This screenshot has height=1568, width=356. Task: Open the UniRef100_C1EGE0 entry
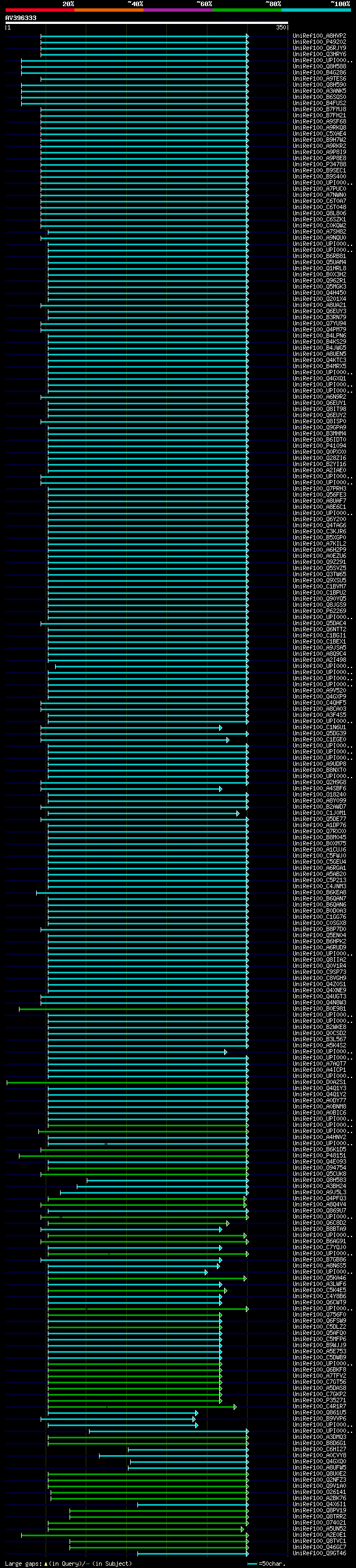pyautogui.click(x=319, y=739)
